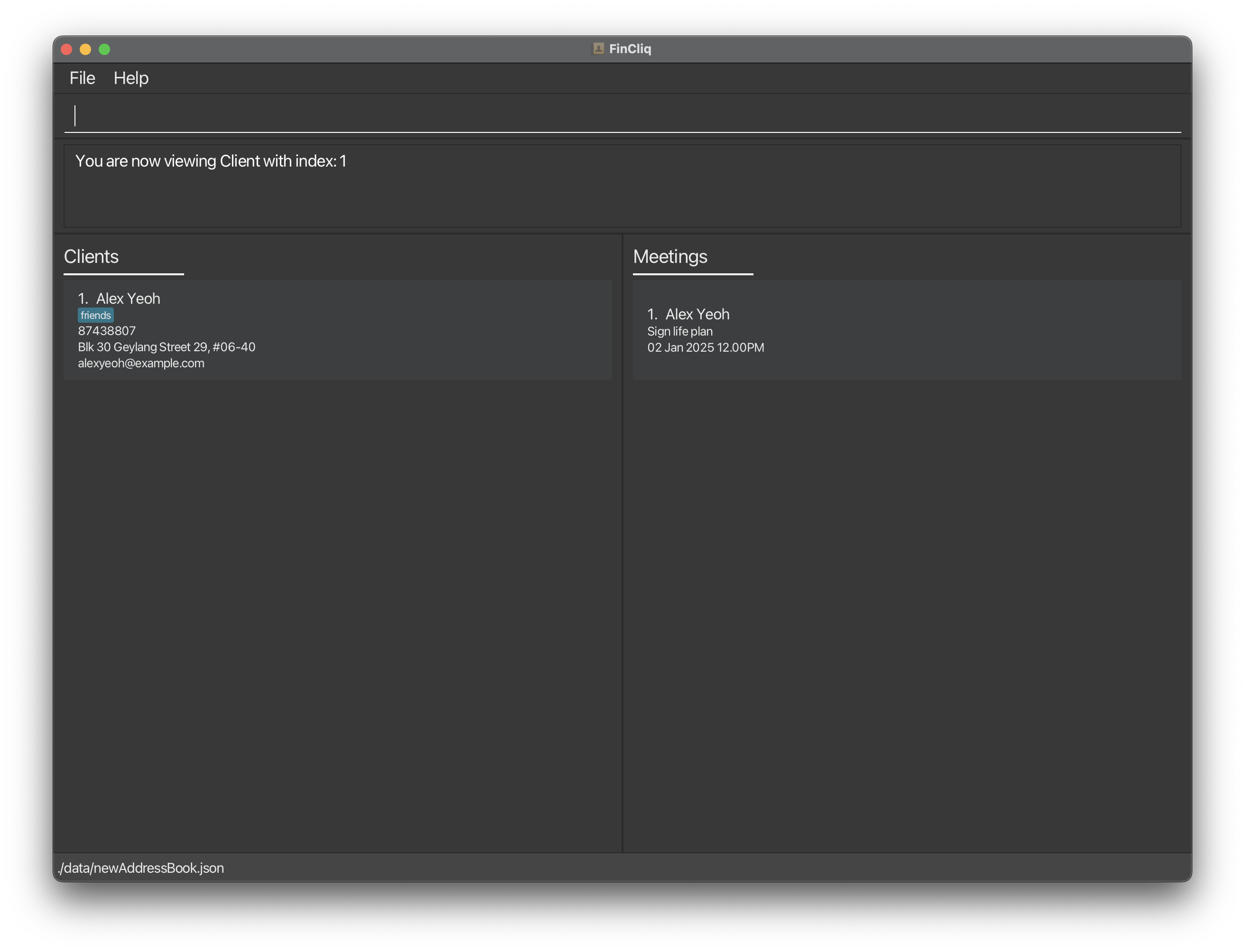Click address 'Blk 30 Geylang Street 29, #06-40'
Image resolution: width=1245 pixels, height=952 pixels.
click(x=167, y=347)
